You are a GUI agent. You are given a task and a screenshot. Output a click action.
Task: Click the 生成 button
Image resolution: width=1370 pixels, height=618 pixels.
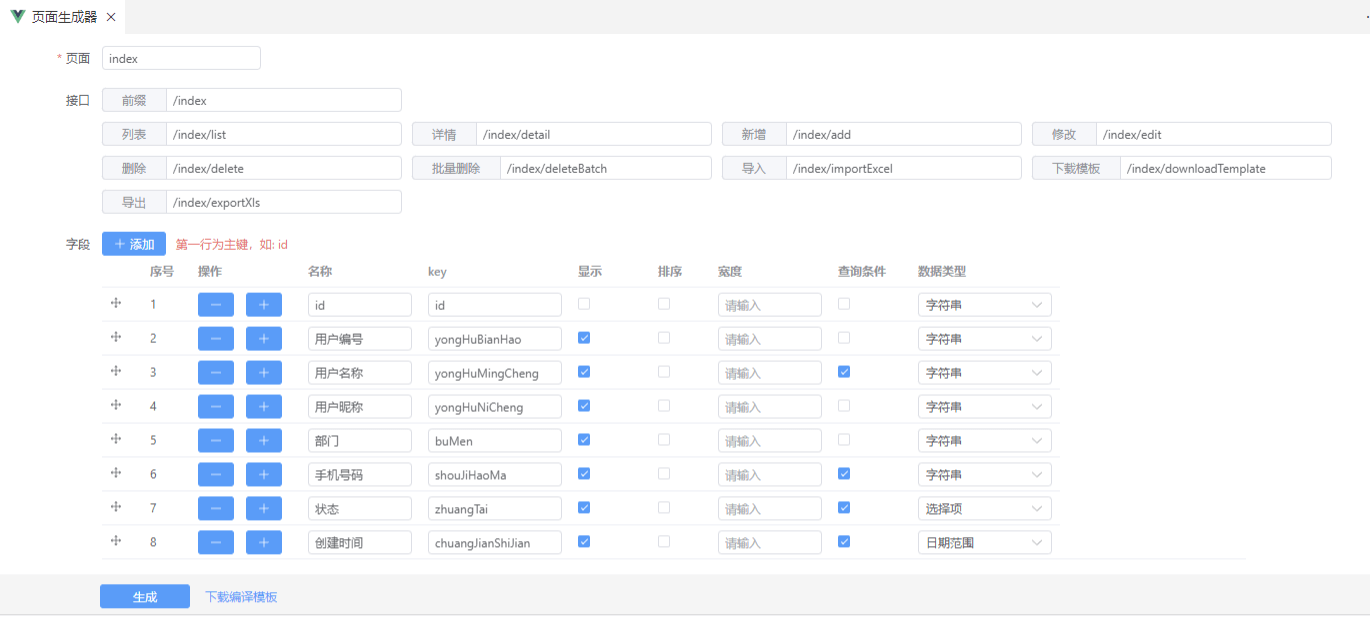pos(145,597)
